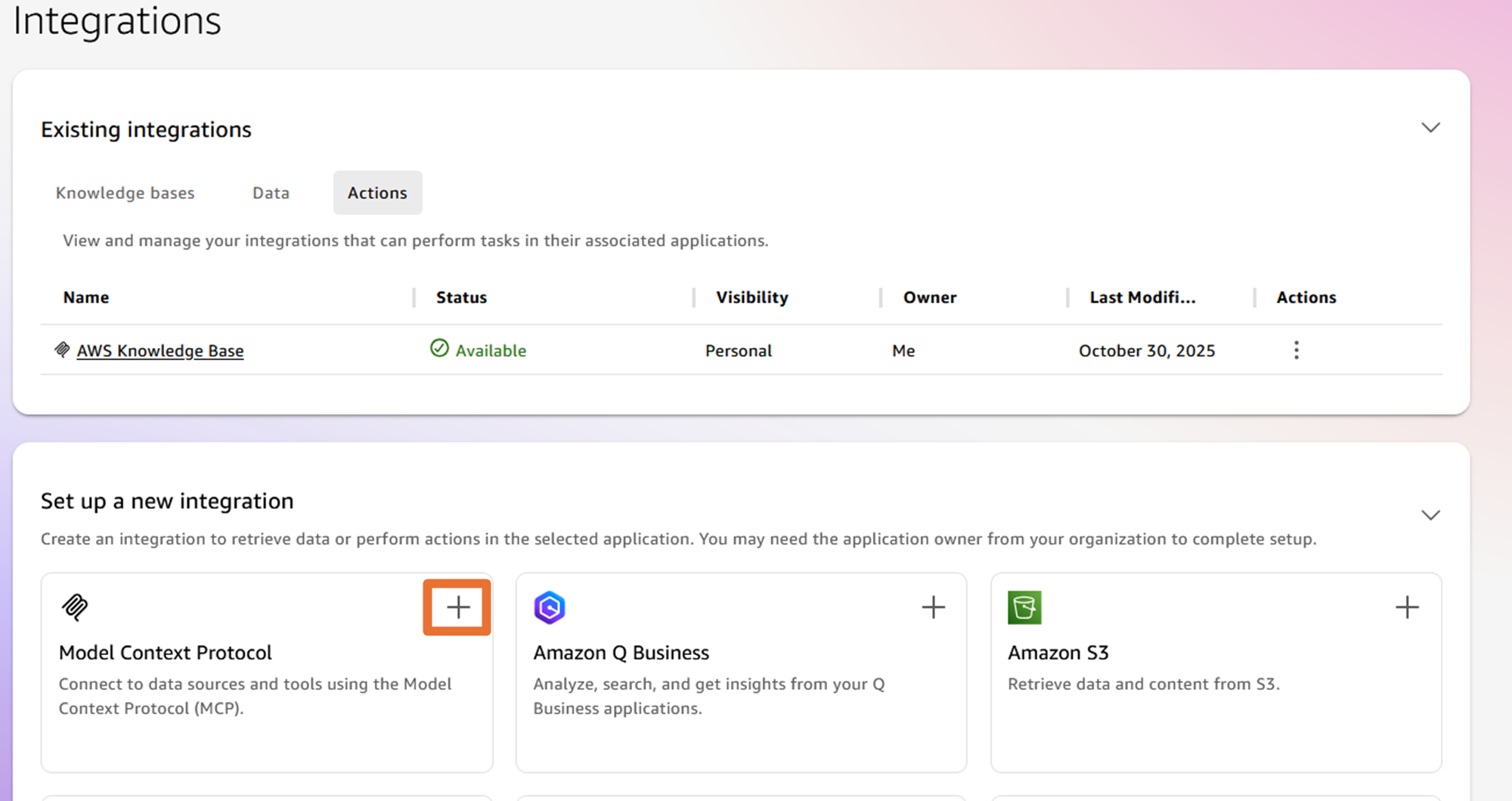Click the Integrations page heading
Screen dimensions: 1512x801
117,20
